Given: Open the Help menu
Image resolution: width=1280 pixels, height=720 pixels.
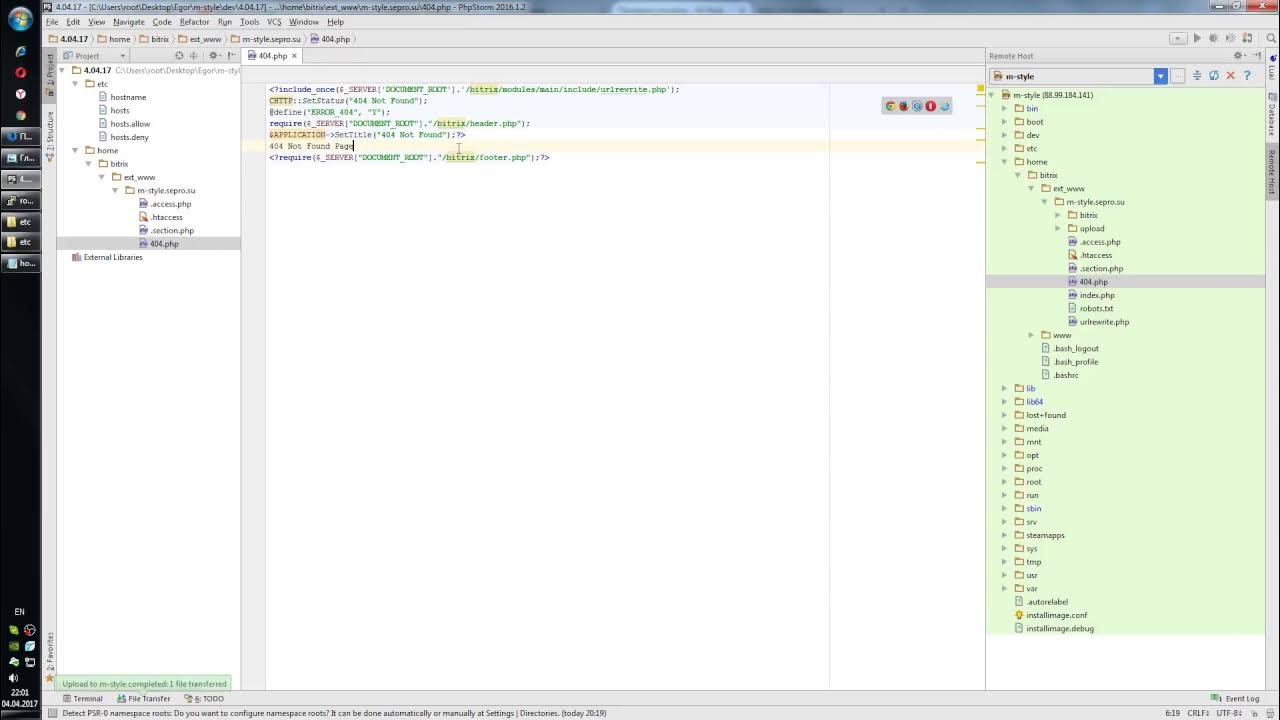Looking at the screenshot, I should (335, 22).
